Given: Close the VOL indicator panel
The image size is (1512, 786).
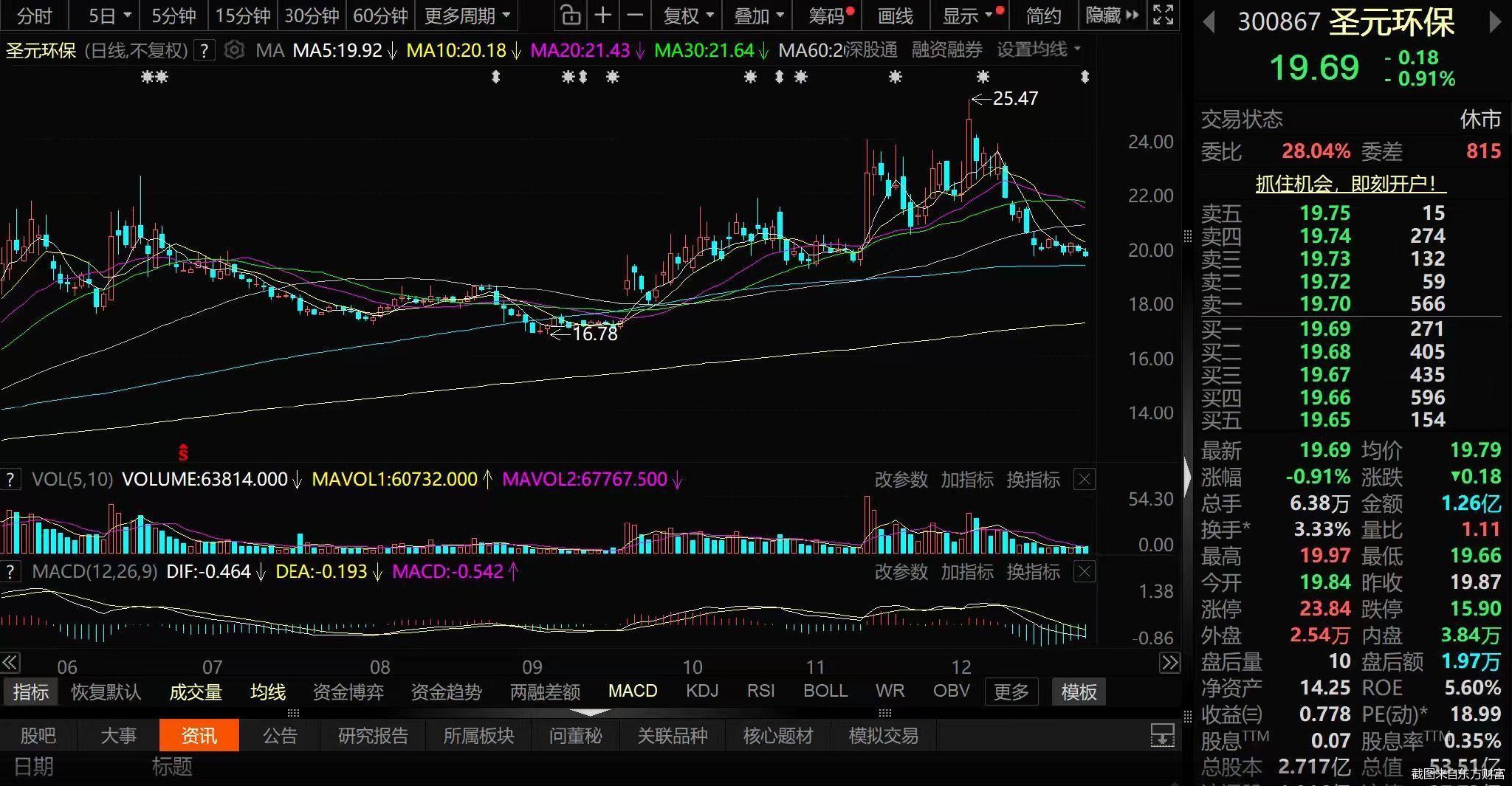Looking at the screenshot, I should [1083, 479].
